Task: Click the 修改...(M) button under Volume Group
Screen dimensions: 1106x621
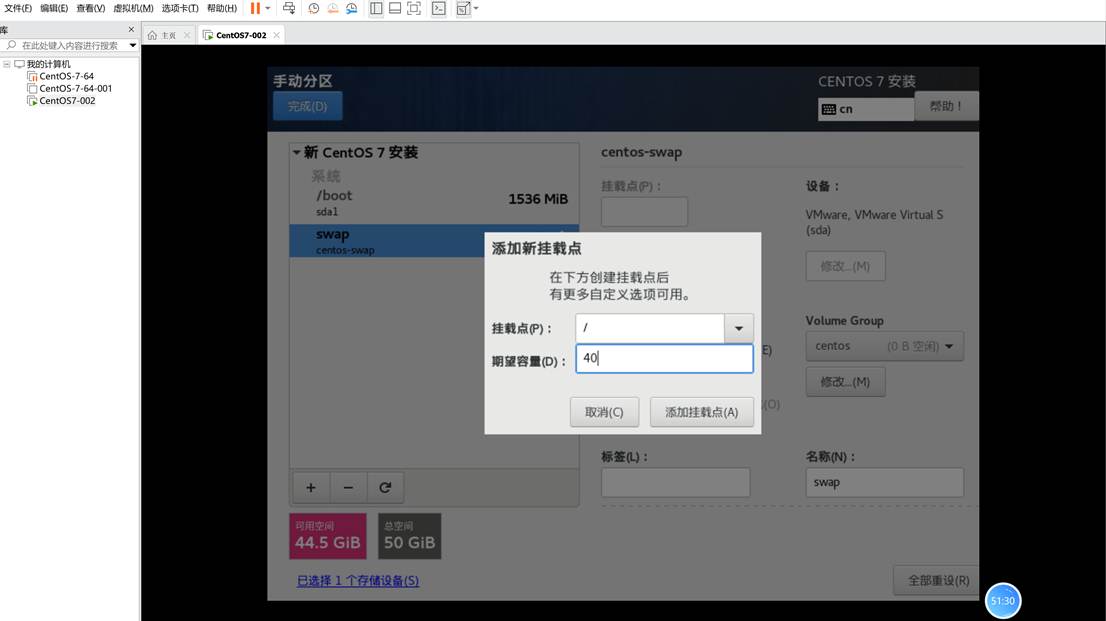Action: (845, 382)
